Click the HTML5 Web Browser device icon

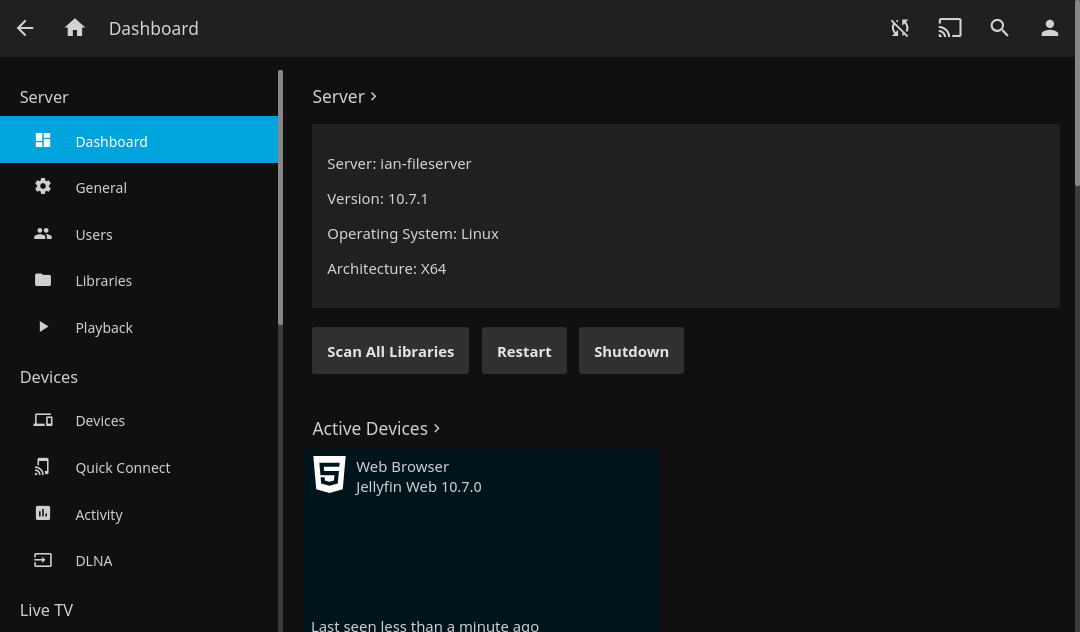tap(329, 474)
